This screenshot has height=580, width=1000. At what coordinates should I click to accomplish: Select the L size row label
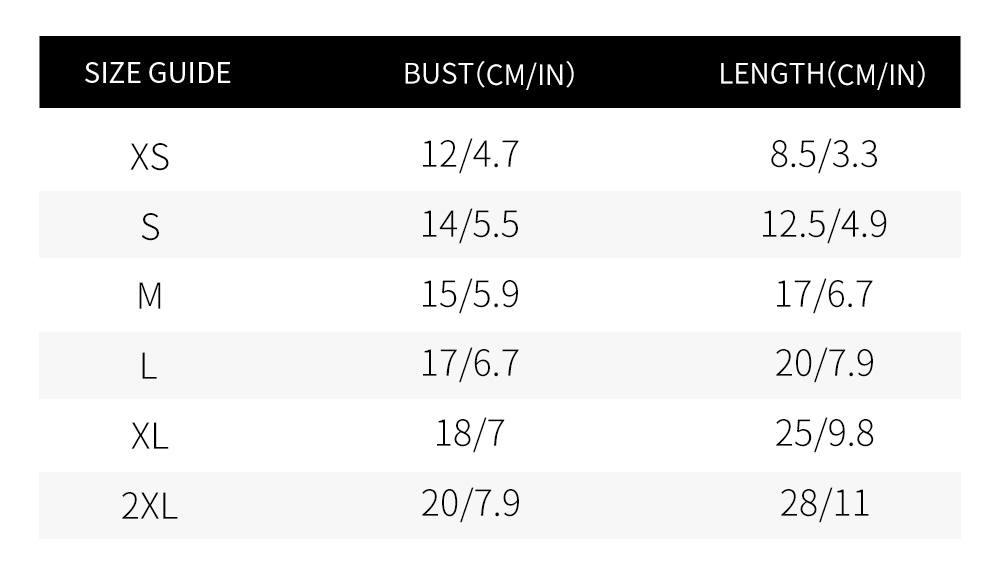(x=148, y=366)
